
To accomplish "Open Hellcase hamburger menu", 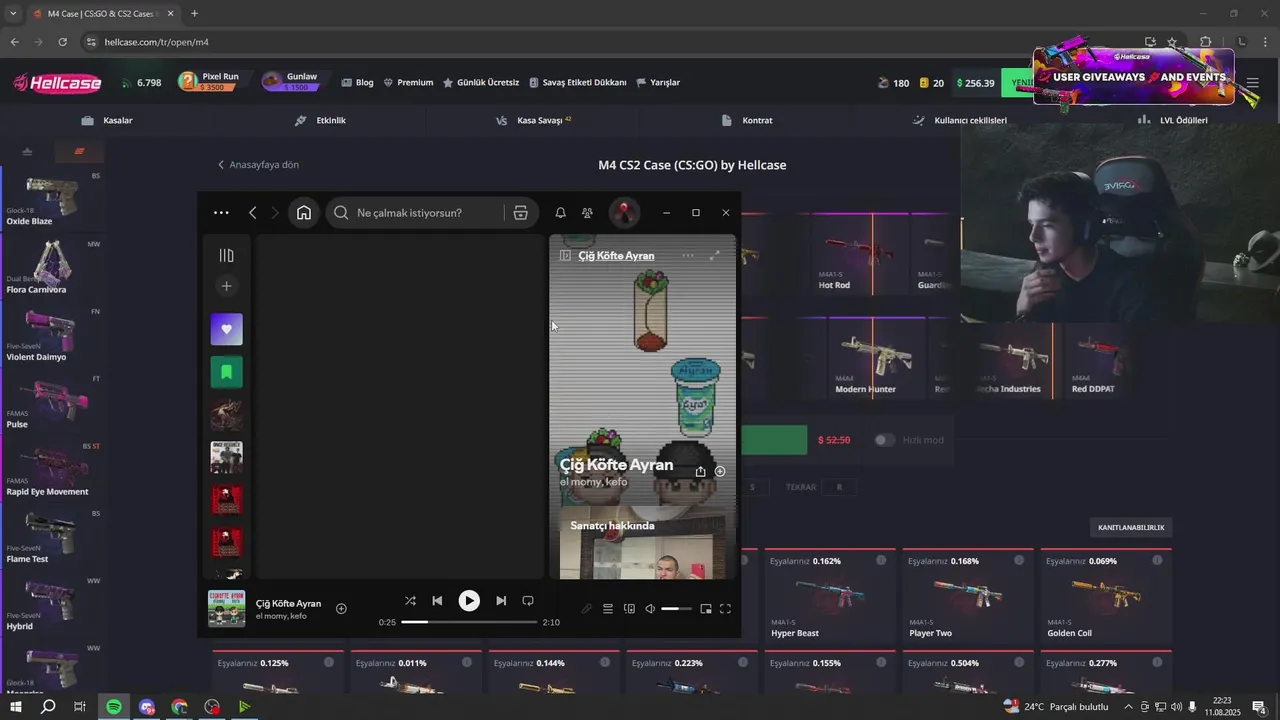I will point(1253,83).
